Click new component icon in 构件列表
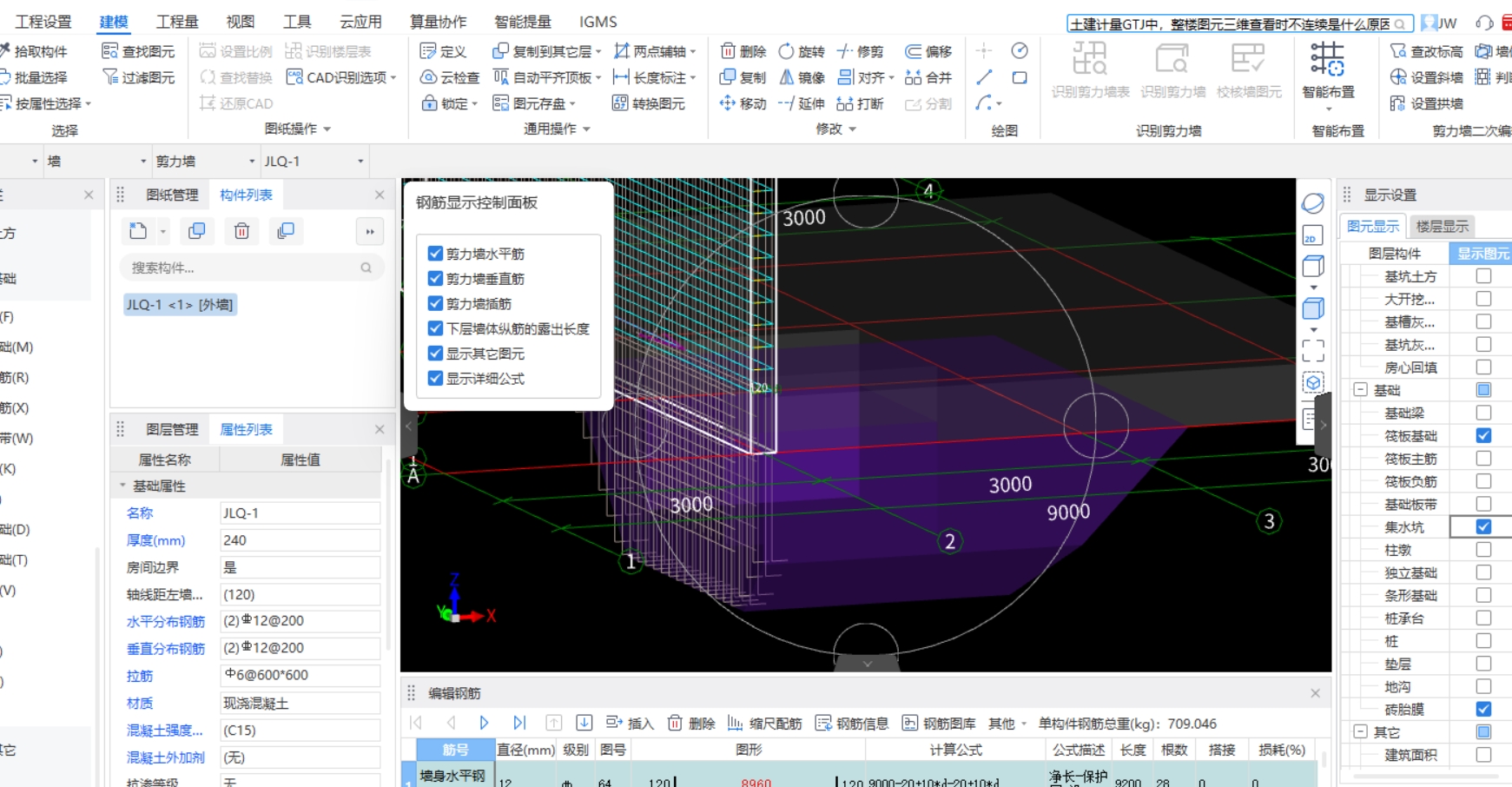This screenshot has height=787, width=1512. (x=138, y=231)
